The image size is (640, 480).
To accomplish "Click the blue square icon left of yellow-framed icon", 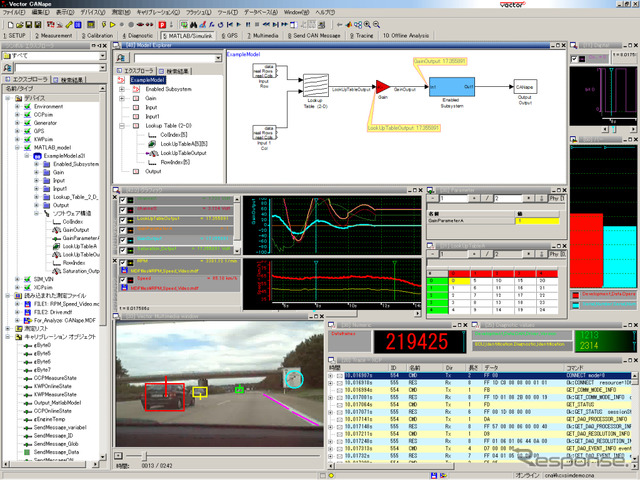I will (78, 25).
